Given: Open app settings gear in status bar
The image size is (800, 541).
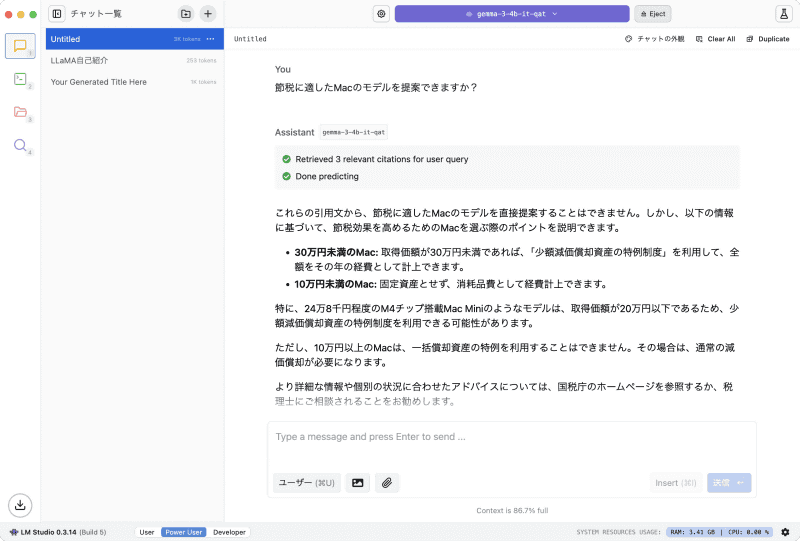Looking at the screenshot, I should tap(785, 532).
